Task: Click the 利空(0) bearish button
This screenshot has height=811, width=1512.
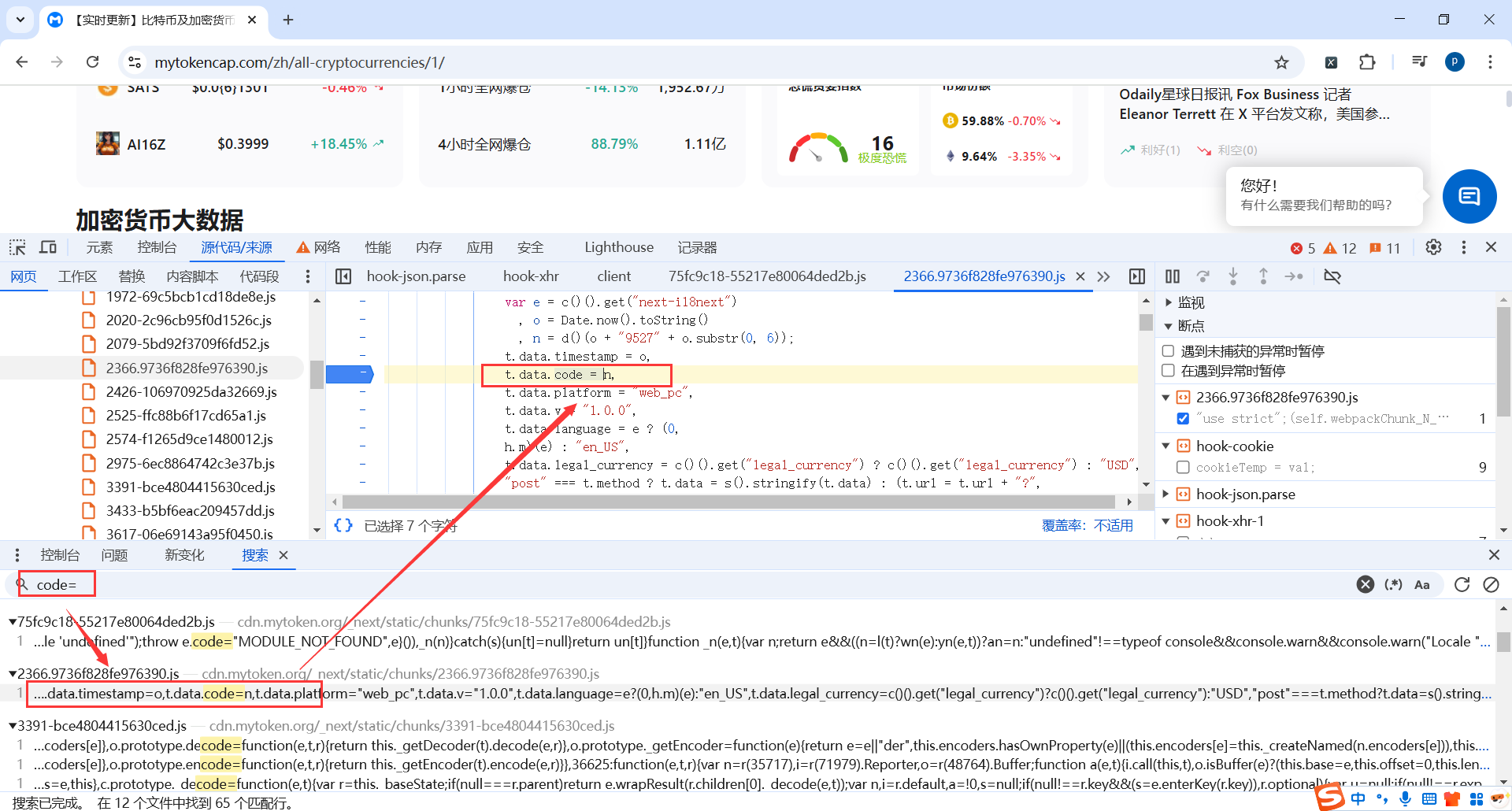Action: point(1227,150)
